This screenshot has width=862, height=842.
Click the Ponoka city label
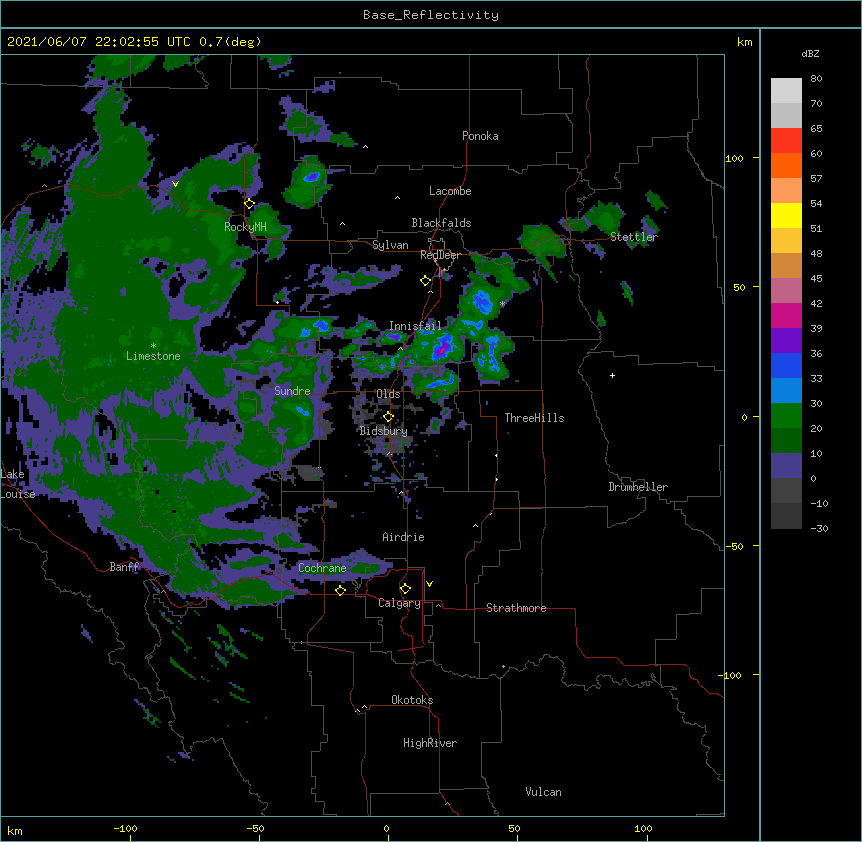coord(480,136)
